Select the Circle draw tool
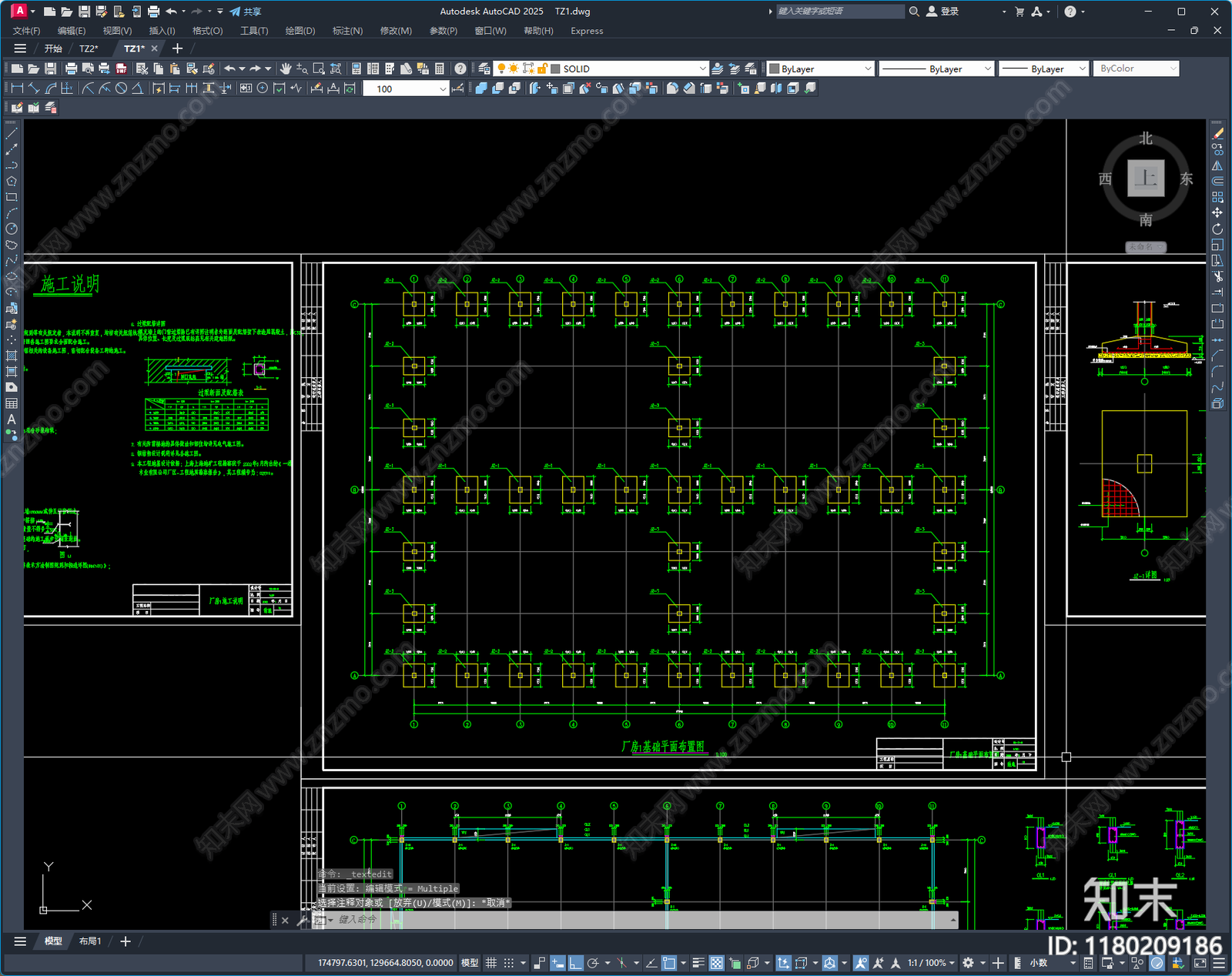The width and height of the screenshot is (1232, 976). point(12,229)
